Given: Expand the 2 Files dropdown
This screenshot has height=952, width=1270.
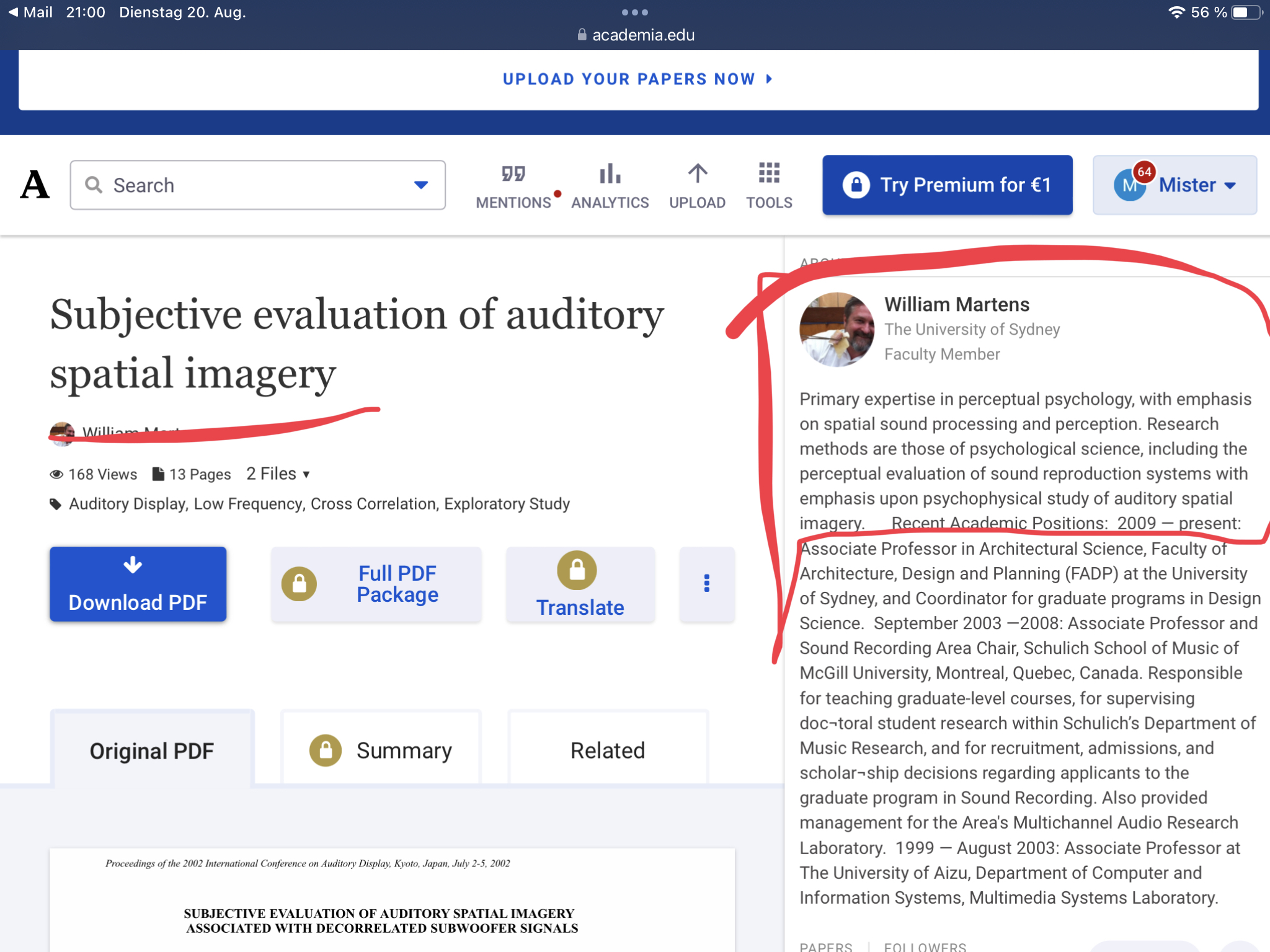Looking at the screenshot, I should click(278, 474).
